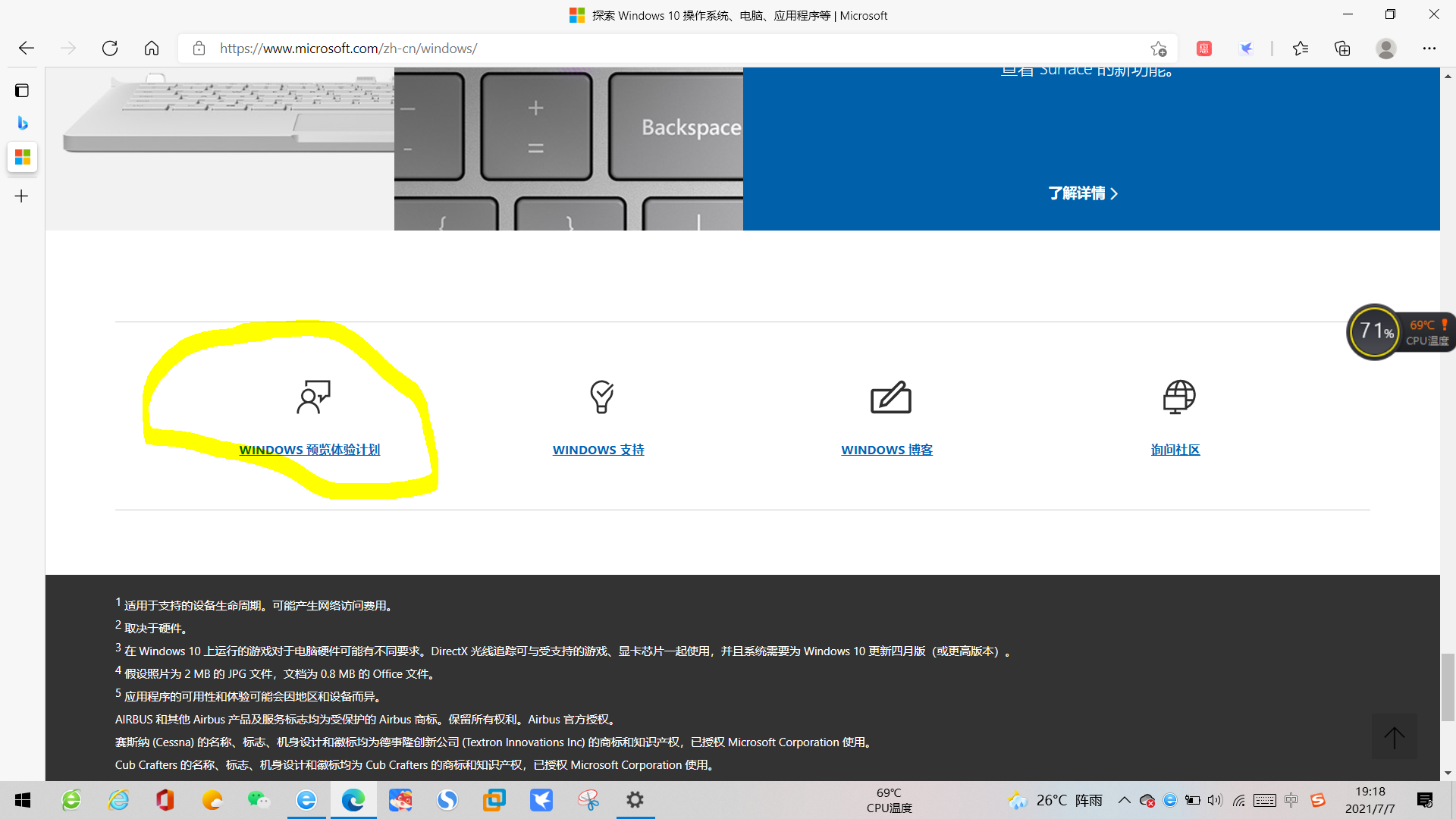Click the community globe icon

tap(1179, 397)
